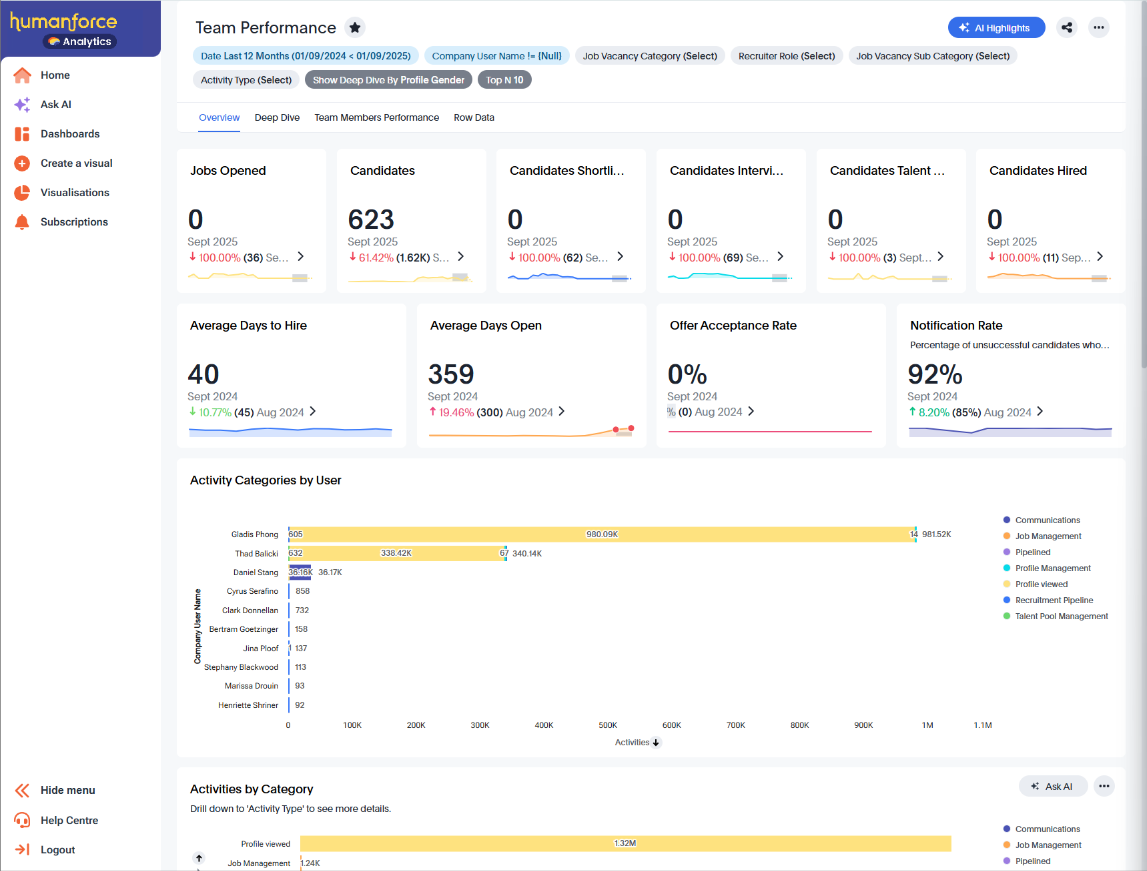The image size is (1147, 871).
Task: Click the Visualisations pie chart icon
Action: click(22, 193)
